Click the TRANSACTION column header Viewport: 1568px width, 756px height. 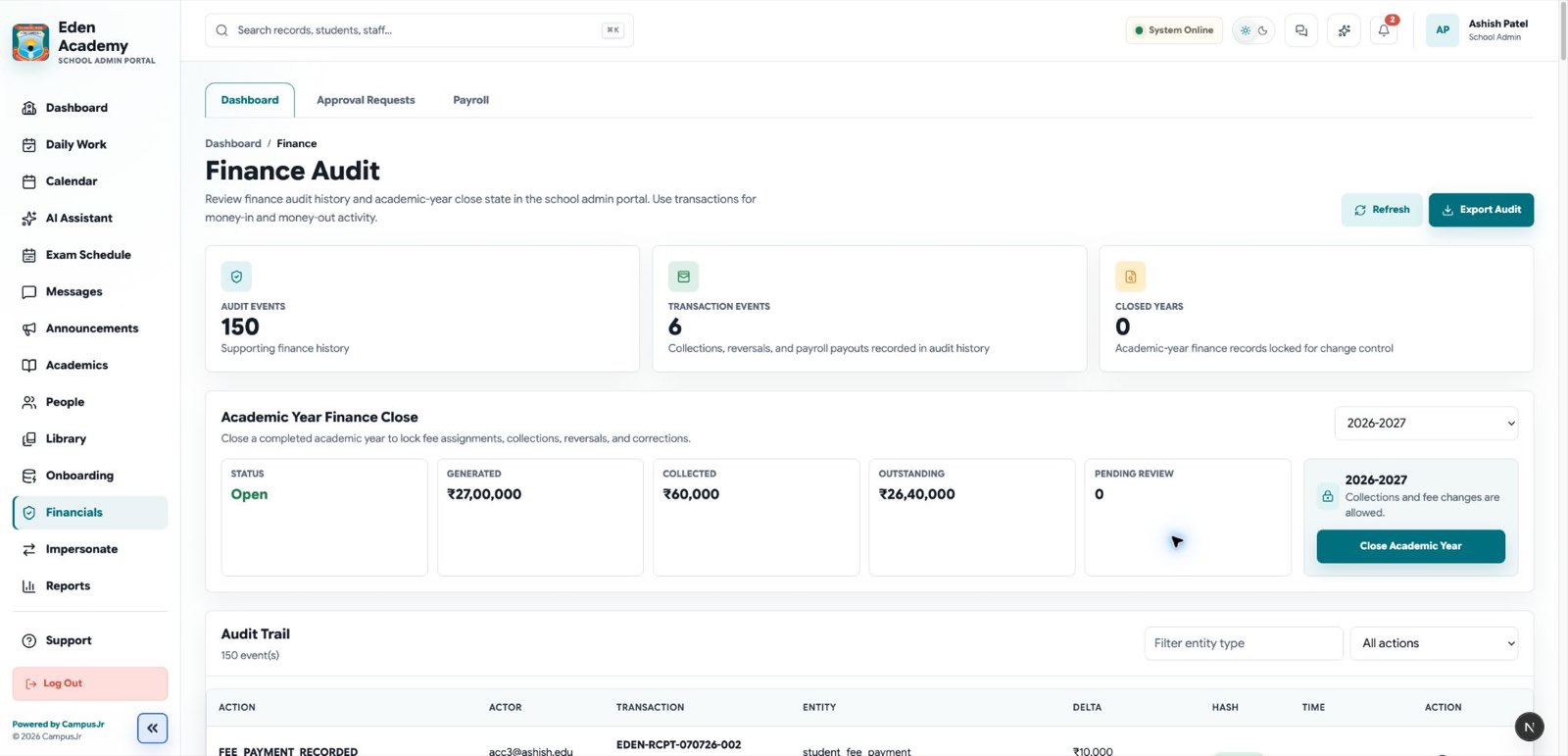click(650, 707)
